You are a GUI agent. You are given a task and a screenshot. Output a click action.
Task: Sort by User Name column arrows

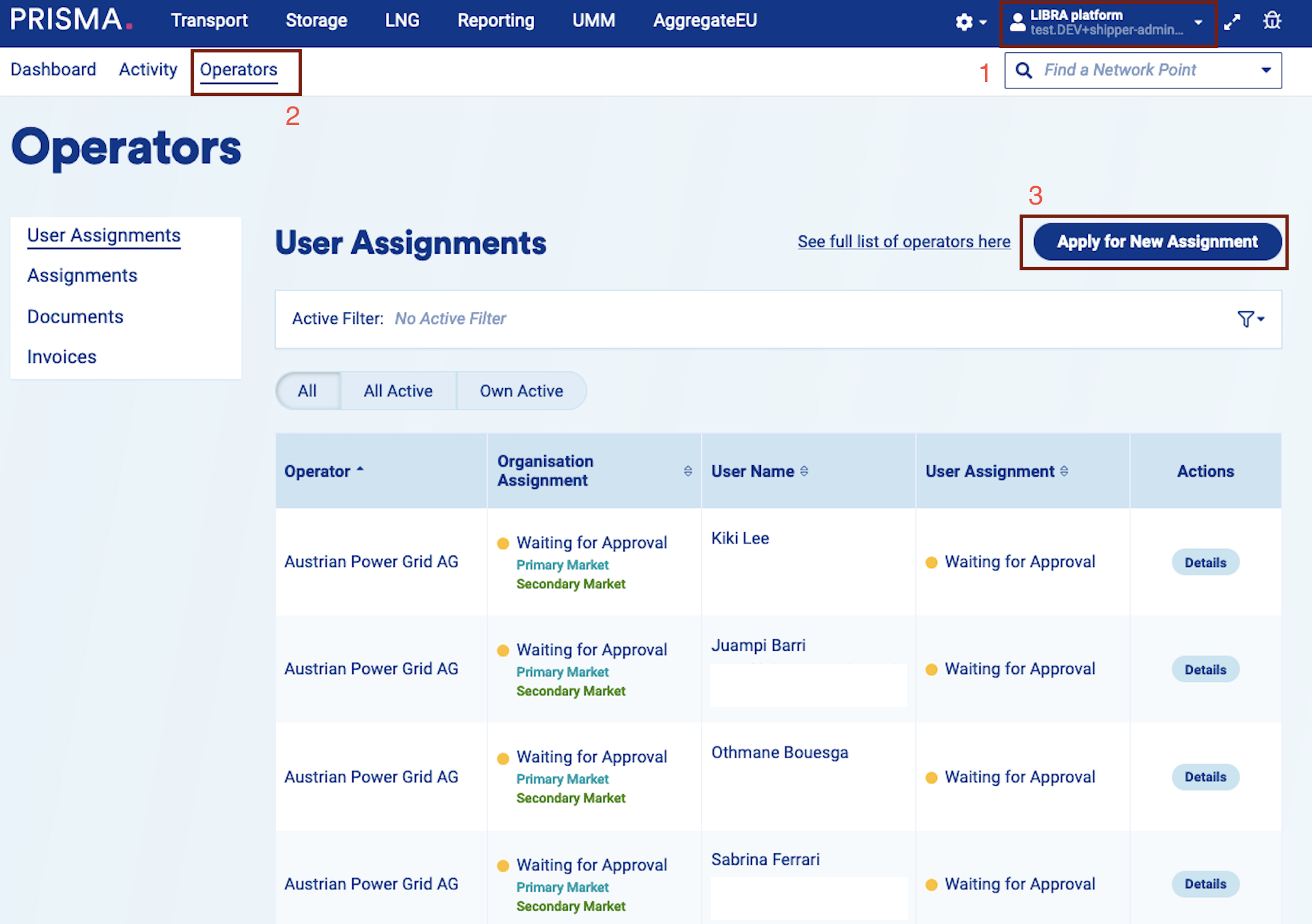(x=804, y=471)
